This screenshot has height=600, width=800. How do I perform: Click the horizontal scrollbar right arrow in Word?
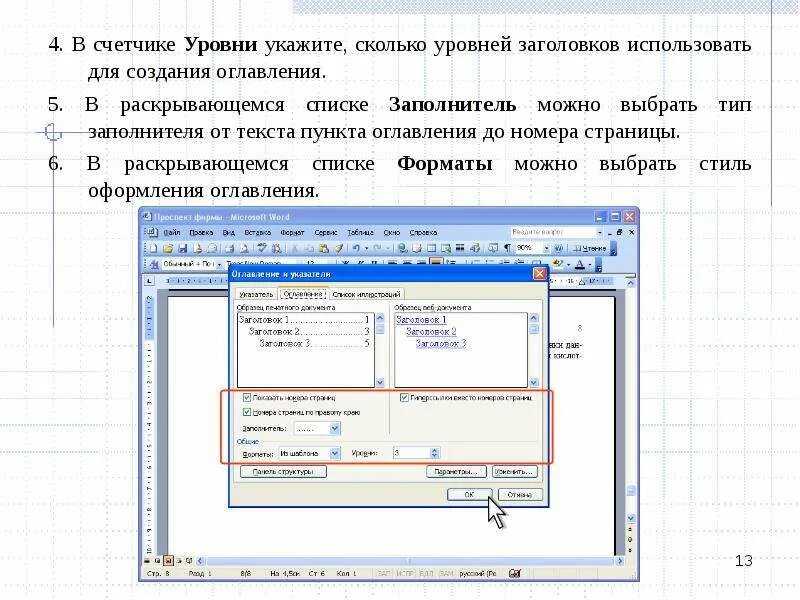[620, 560]
